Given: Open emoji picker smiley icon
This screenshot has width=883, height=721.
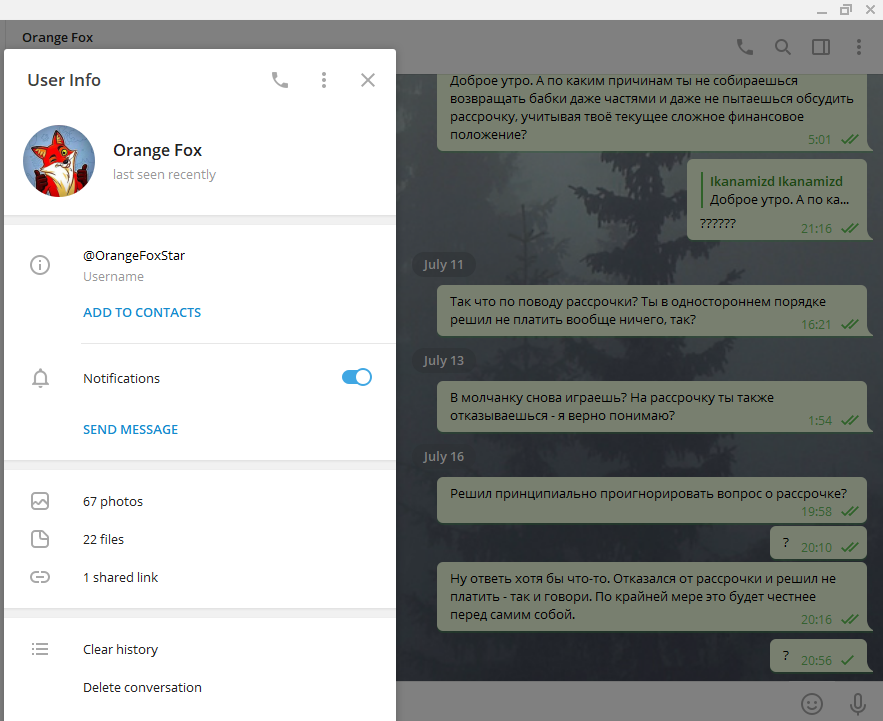Looking at the screenshot, I should [812, 704].
